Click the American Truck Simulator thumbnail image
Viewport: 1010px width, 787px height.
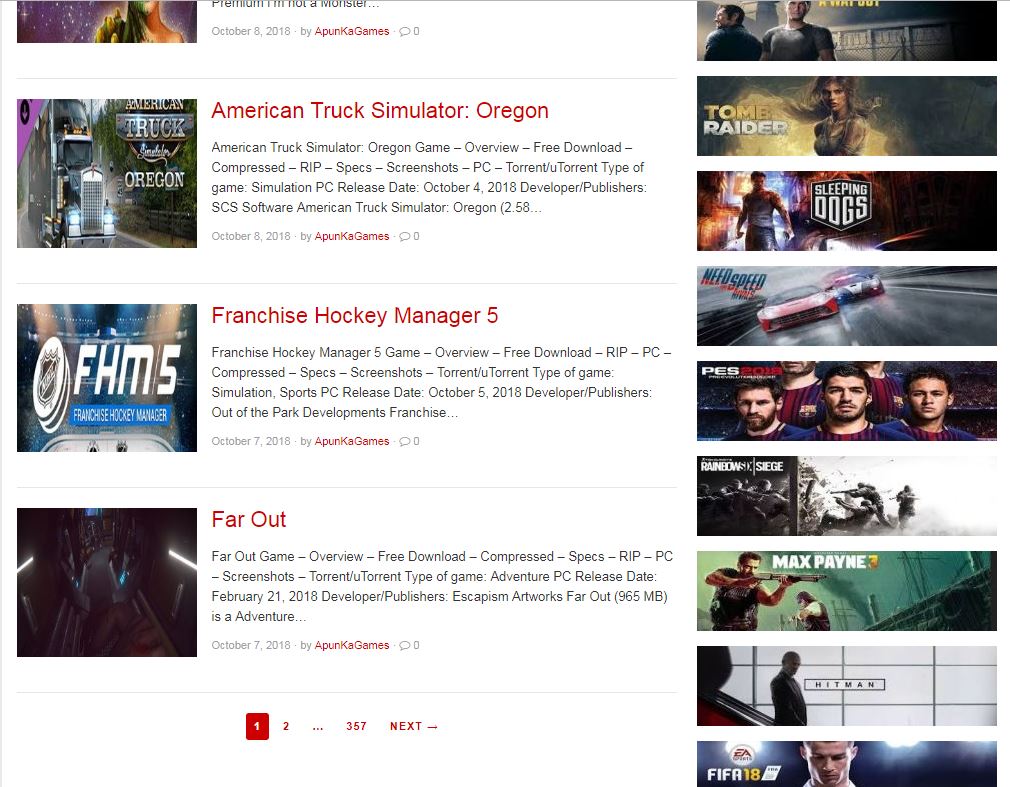(107, 173)
